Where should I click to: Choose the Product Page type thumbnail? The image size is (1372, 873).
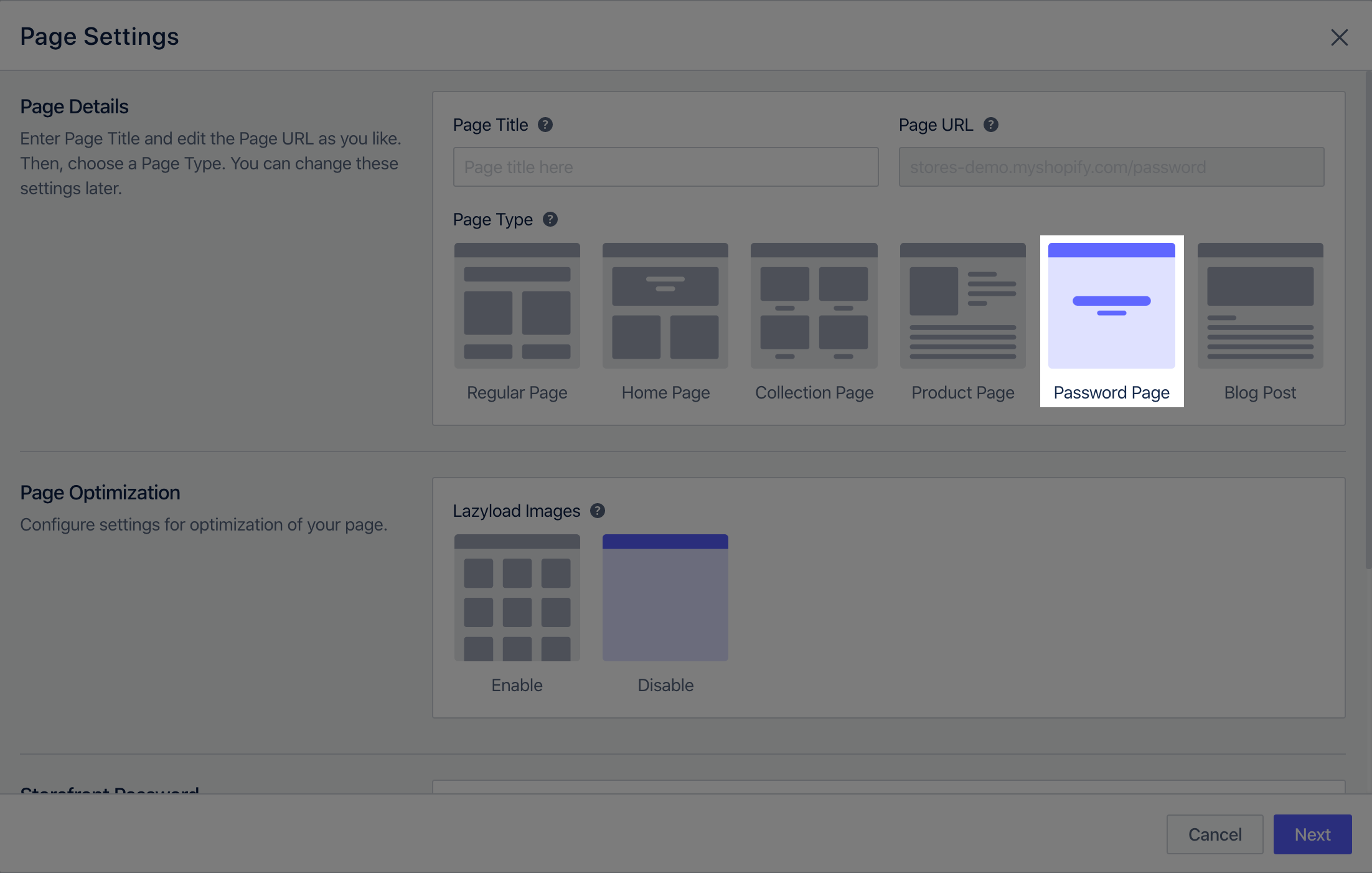pos(962,306)
